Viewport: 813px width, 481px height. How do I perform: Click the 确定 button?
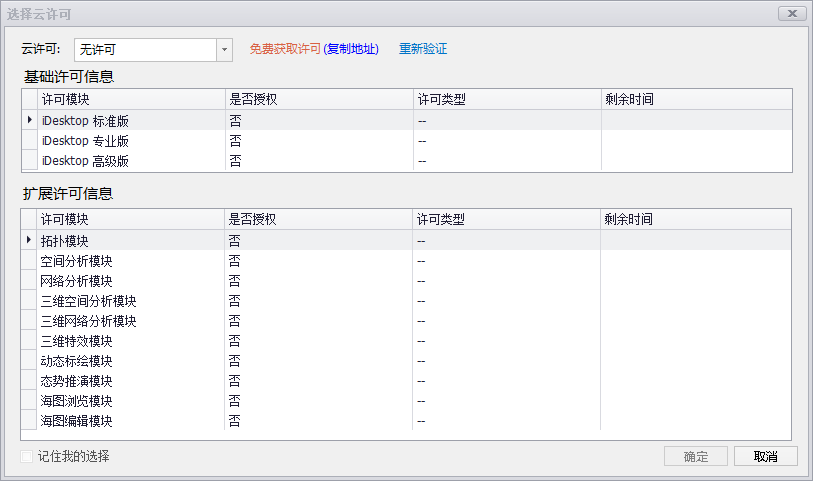point(696,456)
